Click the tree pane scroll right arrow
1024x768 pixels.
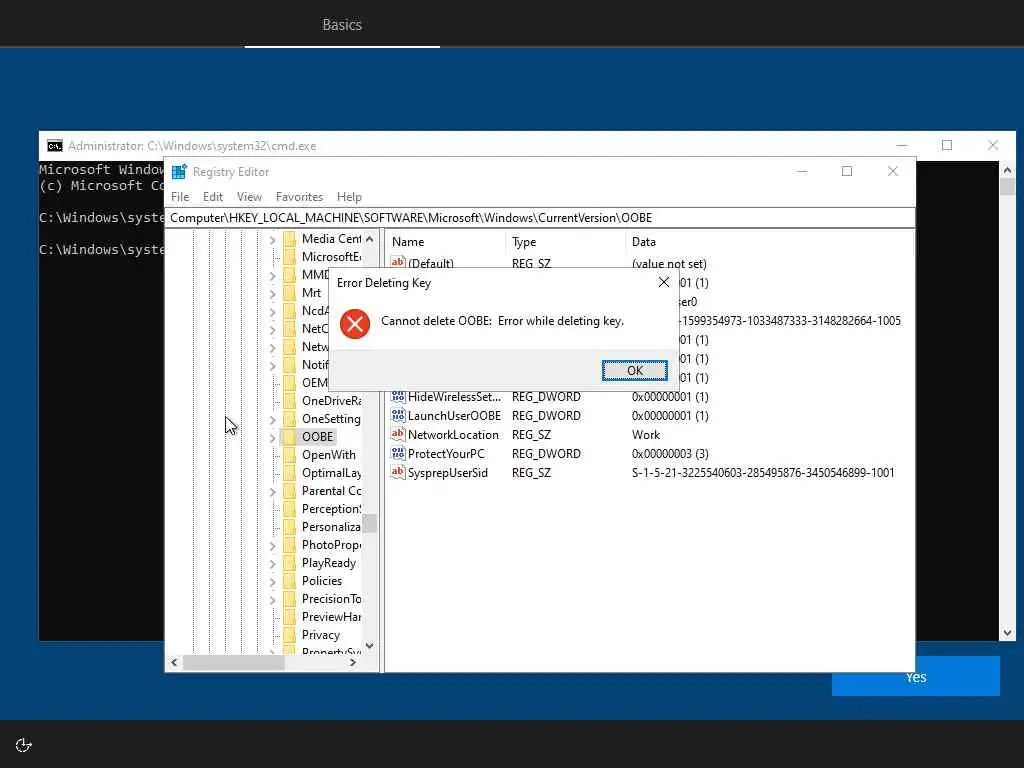pyautogui.click(x=353, y=662)
